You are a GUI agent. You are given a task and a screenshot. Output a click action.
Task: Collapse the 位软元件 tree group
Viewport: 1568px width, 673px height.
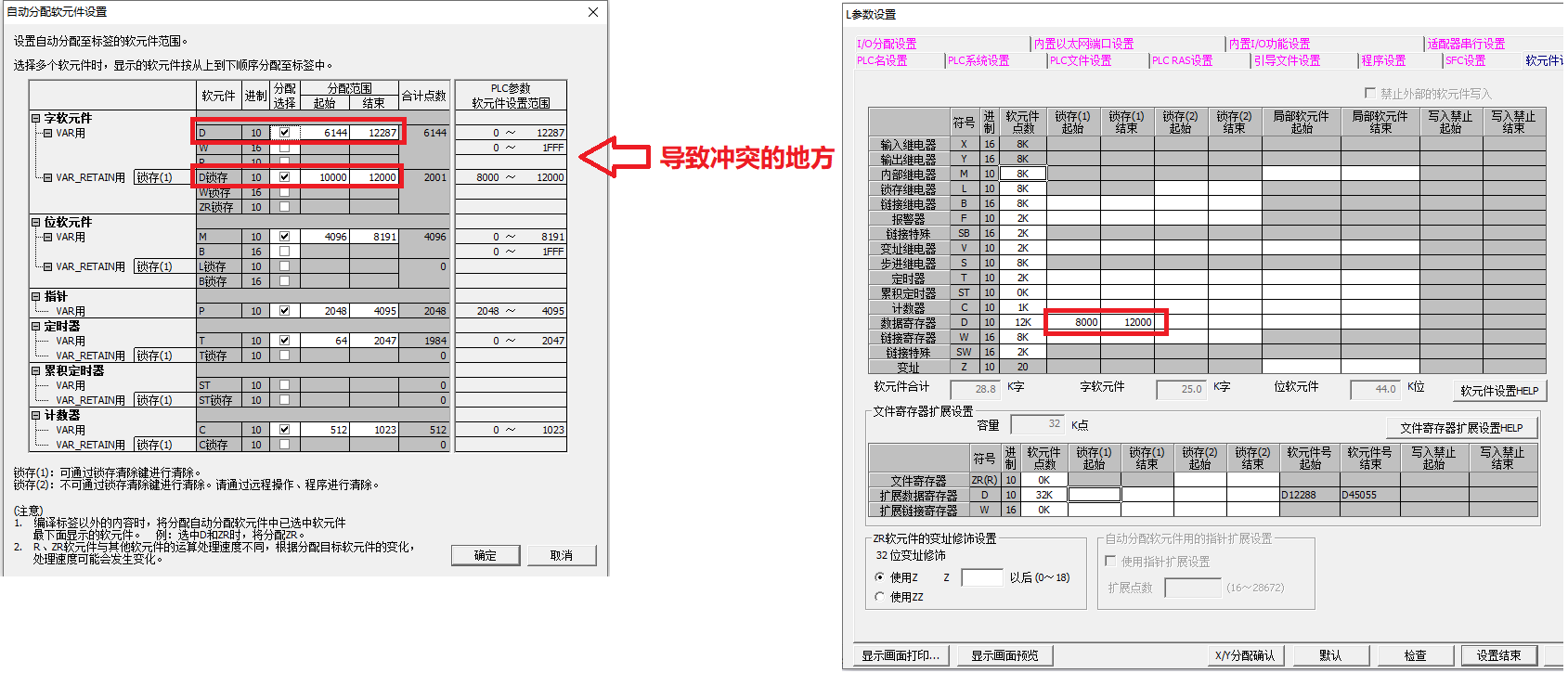point(36,223)
